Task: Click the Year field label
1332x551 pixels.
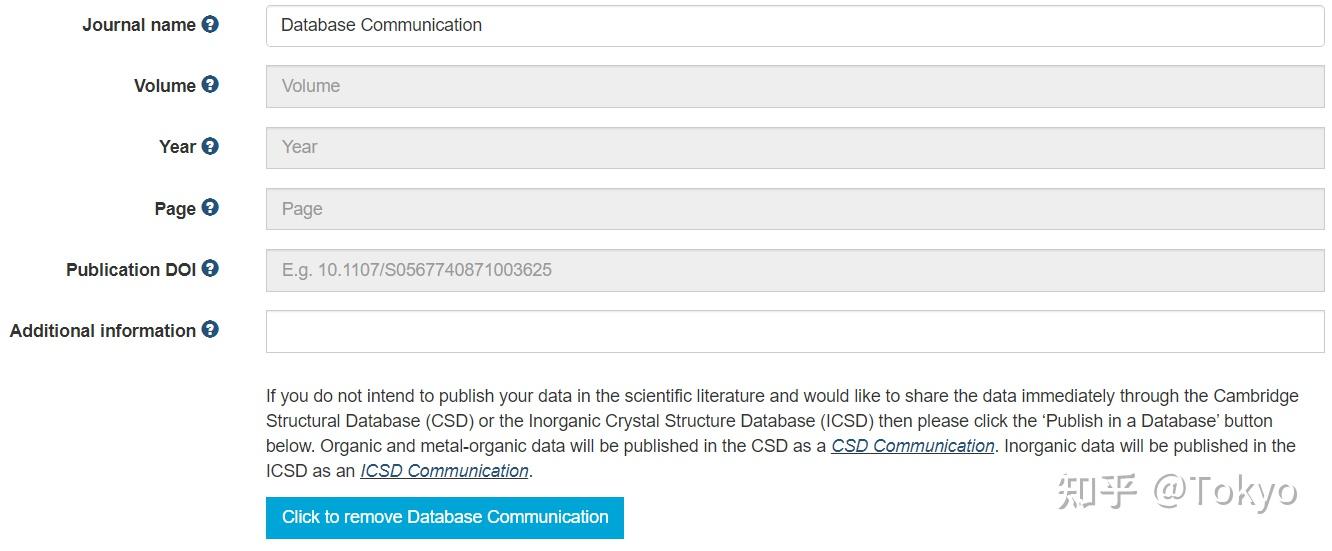Action: click(177, 147)
